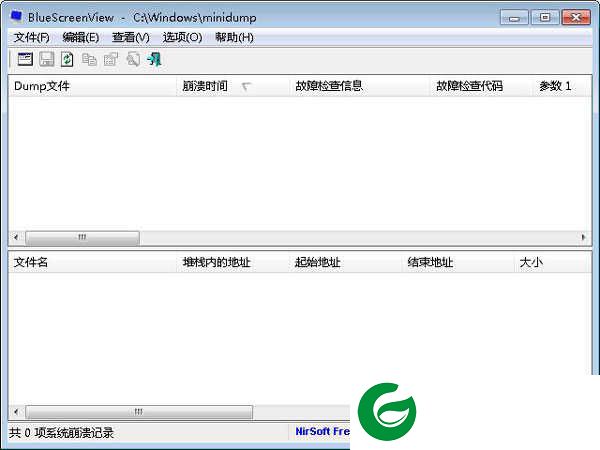Click upper pane scrollbar left arrow
The width and height of the screenshot is (600, 450).
[16, 238]
